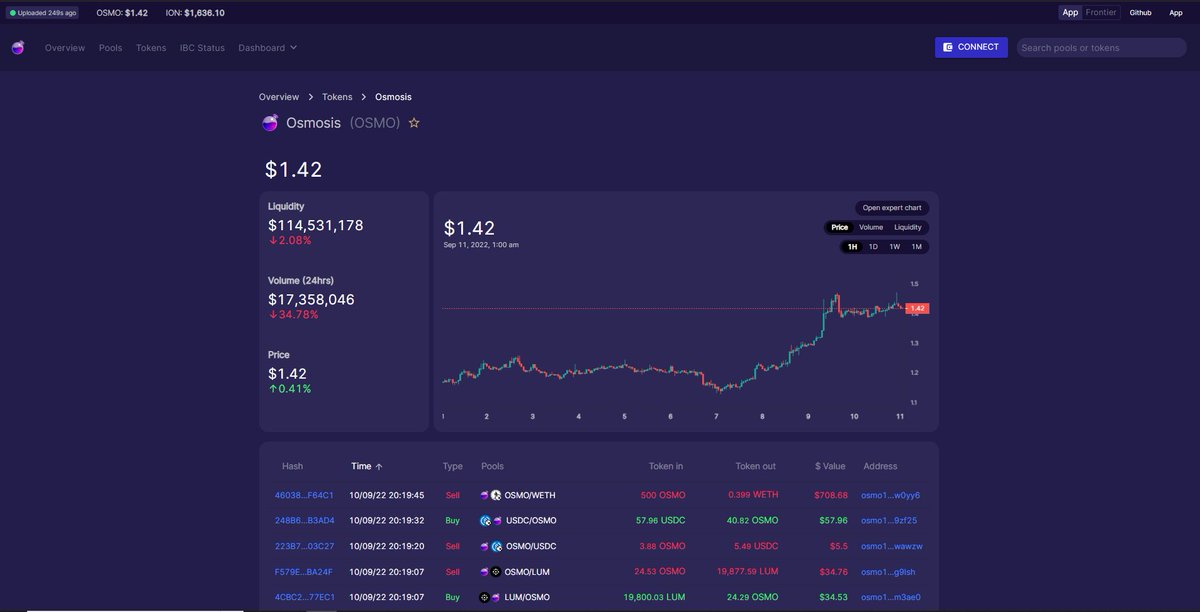The width and height of the screenshot is (1200, 612).
Task: Click the USDC token icon in OSMO/USDC row
Action: [x=496, y=546]
